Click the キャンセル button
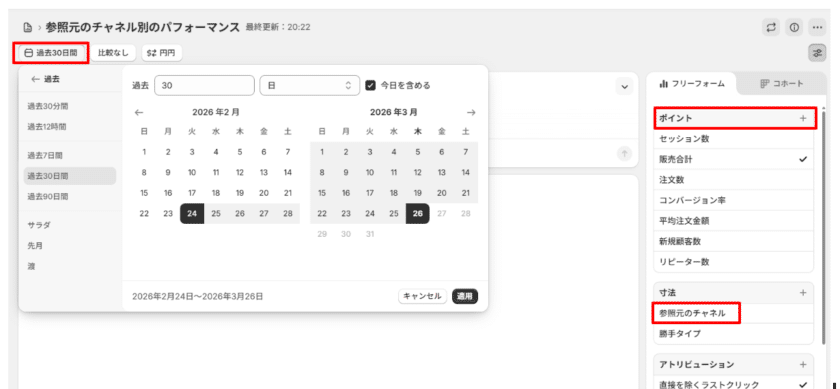840x389 pixels. pos(422,296)
